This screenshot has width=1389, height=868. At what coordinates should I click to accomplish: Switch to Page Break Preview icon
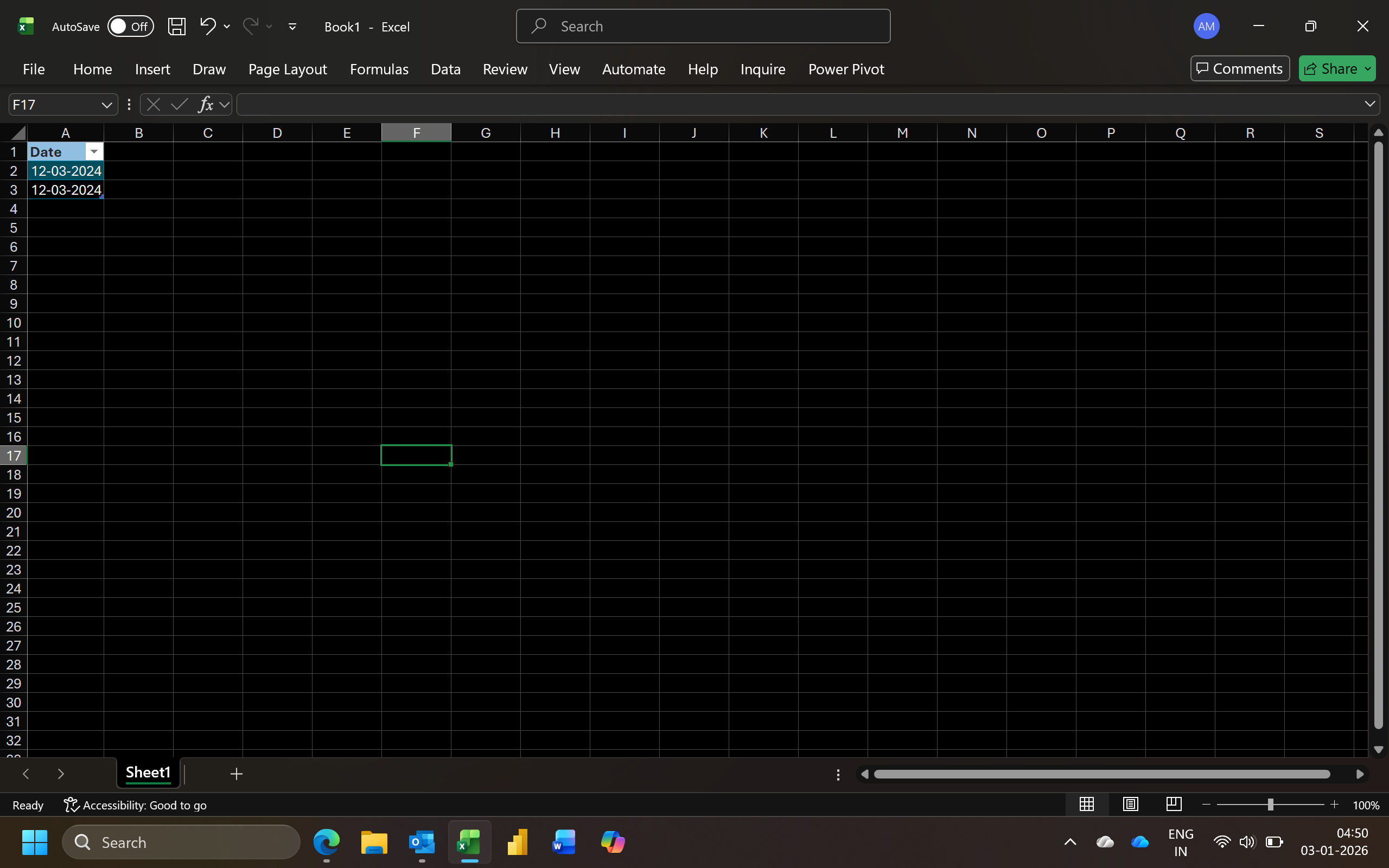1174,805
